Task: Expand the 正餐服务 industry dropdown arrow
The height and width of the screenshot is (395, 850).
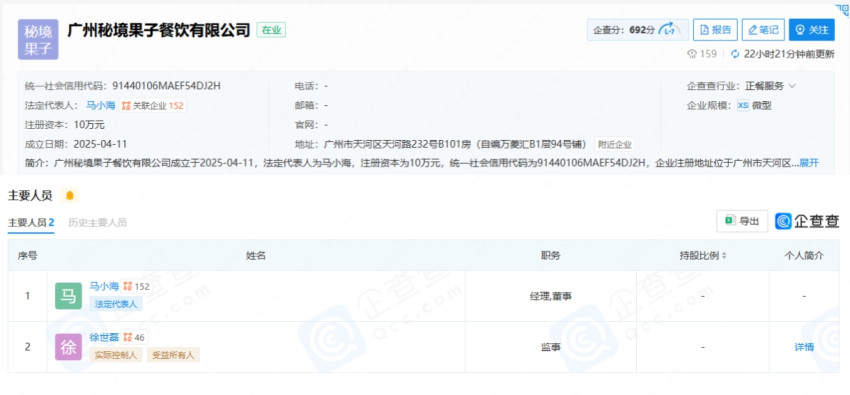Action: (792, 86)
